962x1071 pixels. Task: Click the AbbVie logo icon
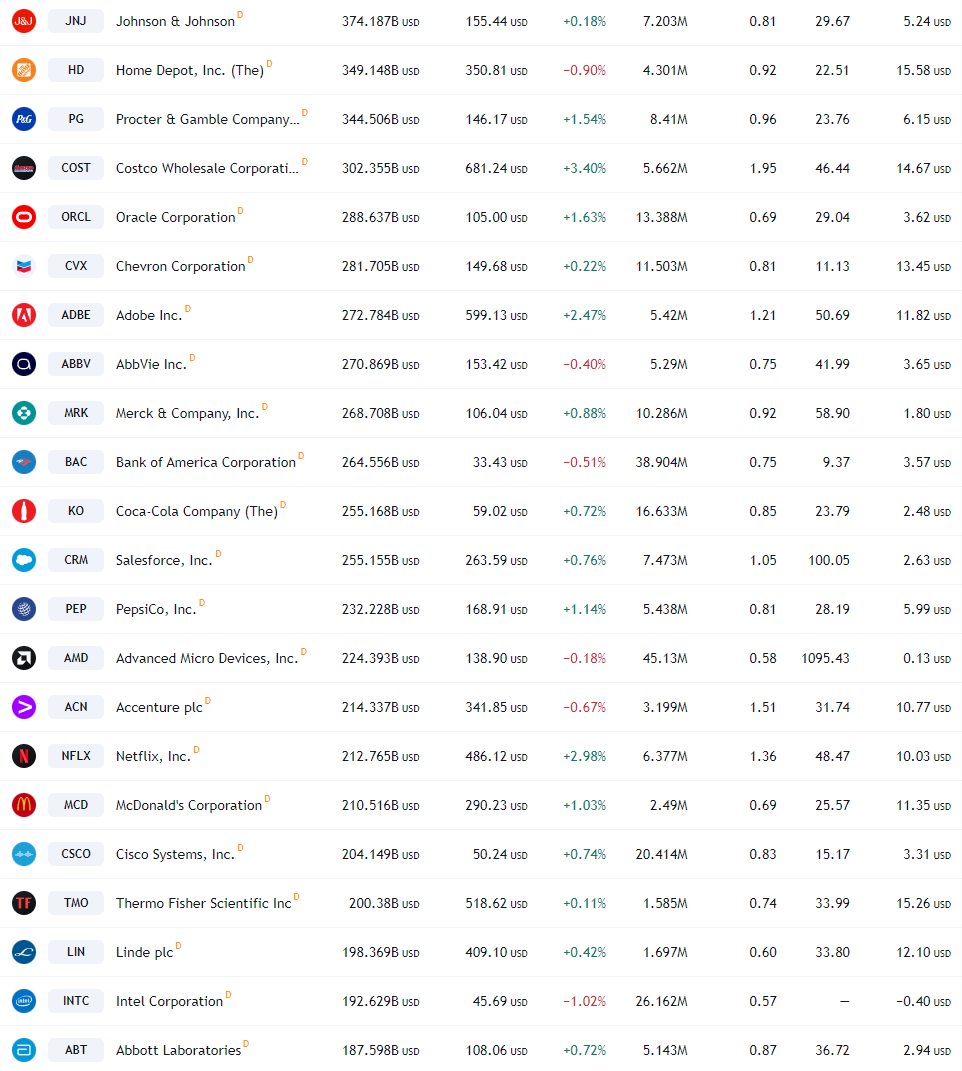[24, 364]
